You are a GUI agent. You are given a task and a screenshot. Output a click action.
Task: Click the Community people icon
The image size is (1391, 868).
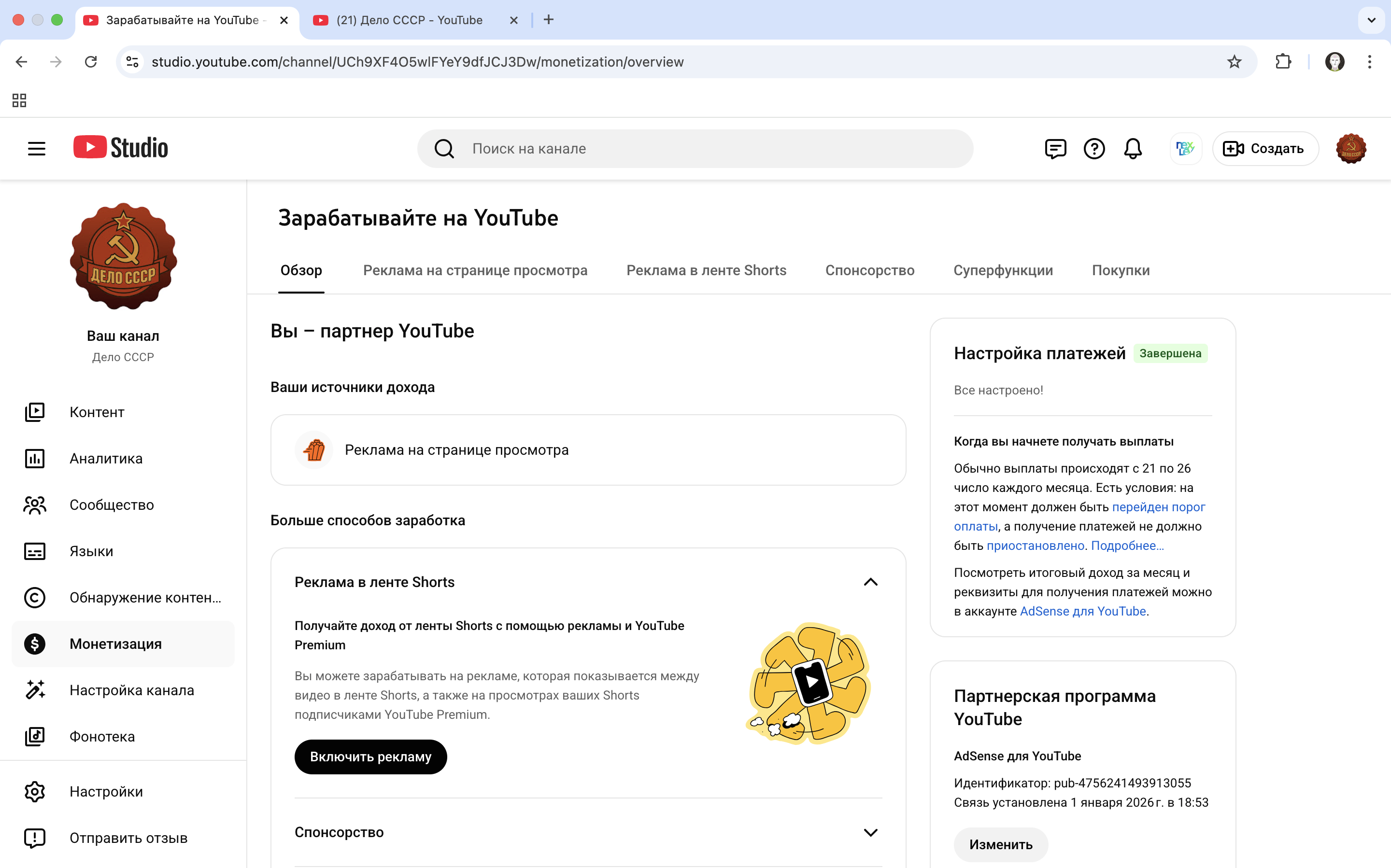pos(34,505)
